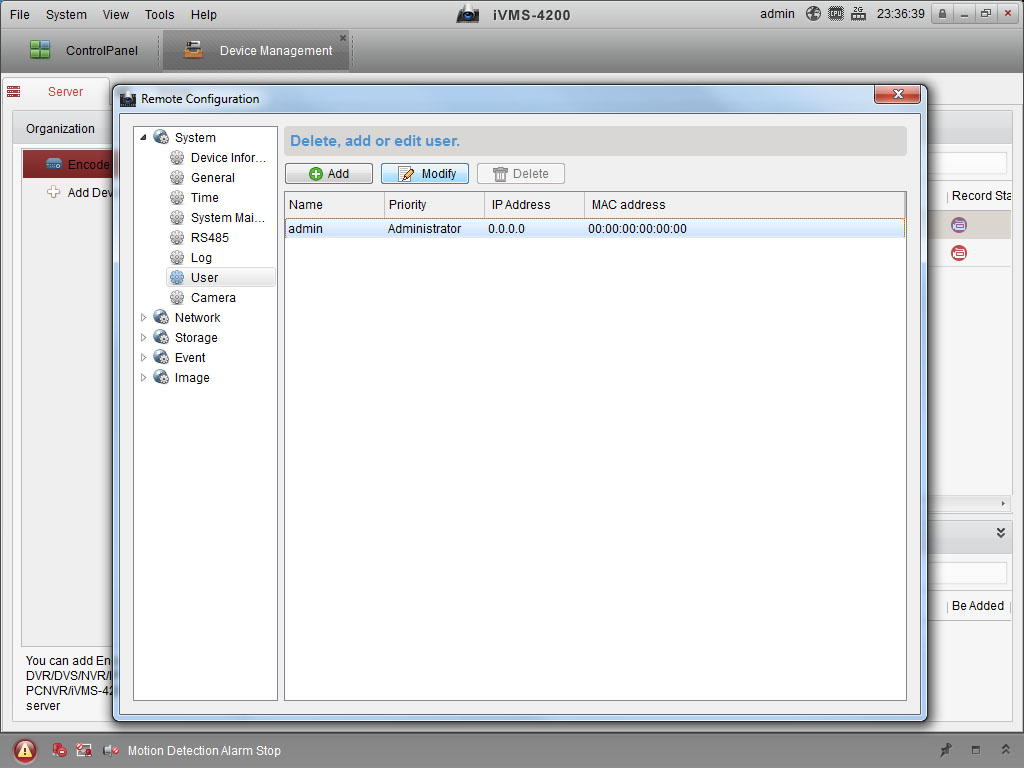Open the System Maintenance tree item
The image size is (1024, 768).
coord(228,217)
